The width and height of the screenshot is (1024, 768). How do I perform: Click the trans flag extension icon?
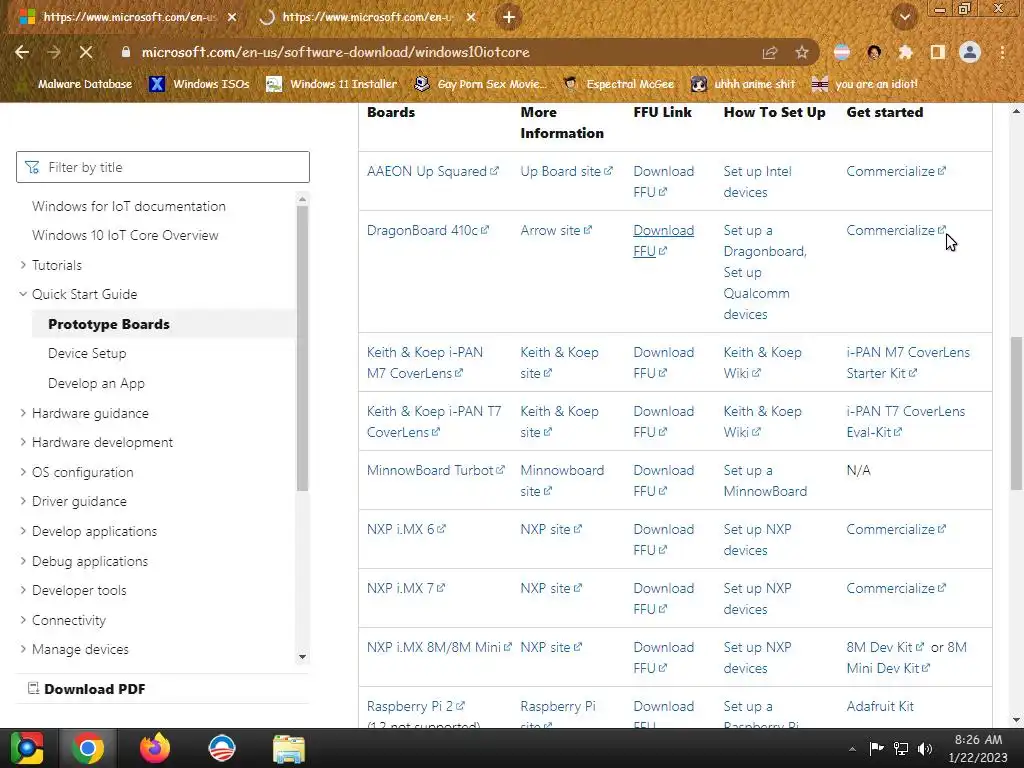click(x=842, y=52)
